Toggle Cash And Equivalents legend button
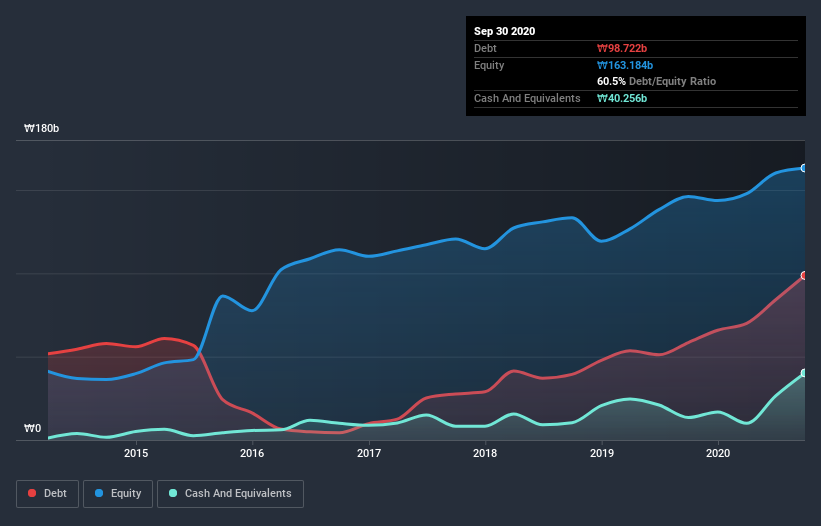Viewport: 821px width, 526px height. point(230,494)
